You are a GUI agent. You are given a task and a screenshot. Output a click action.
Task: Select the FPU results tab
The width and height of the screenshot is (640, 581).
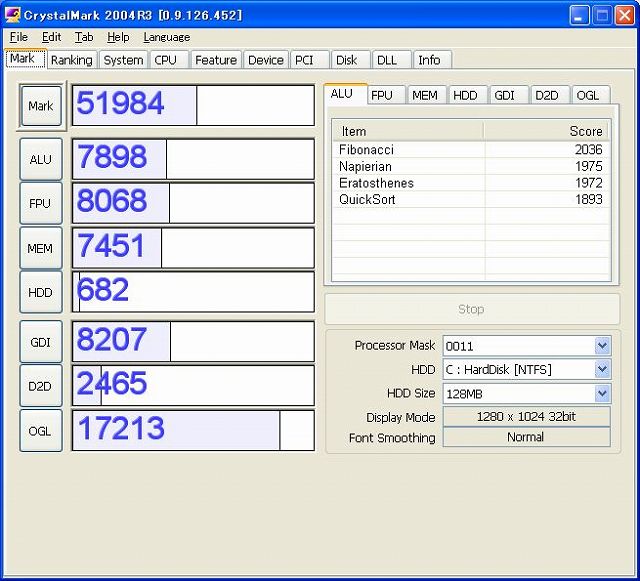tap(386, 95)
